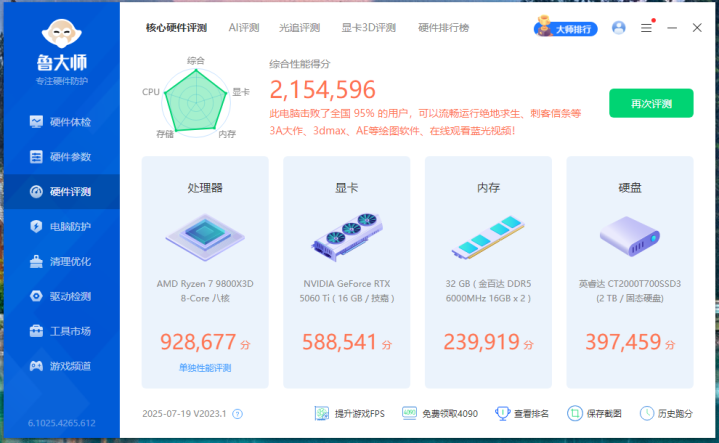Screen dimensions: 719x443
Task: Click the 内存 RAM stick image
Action: (488, 238)
